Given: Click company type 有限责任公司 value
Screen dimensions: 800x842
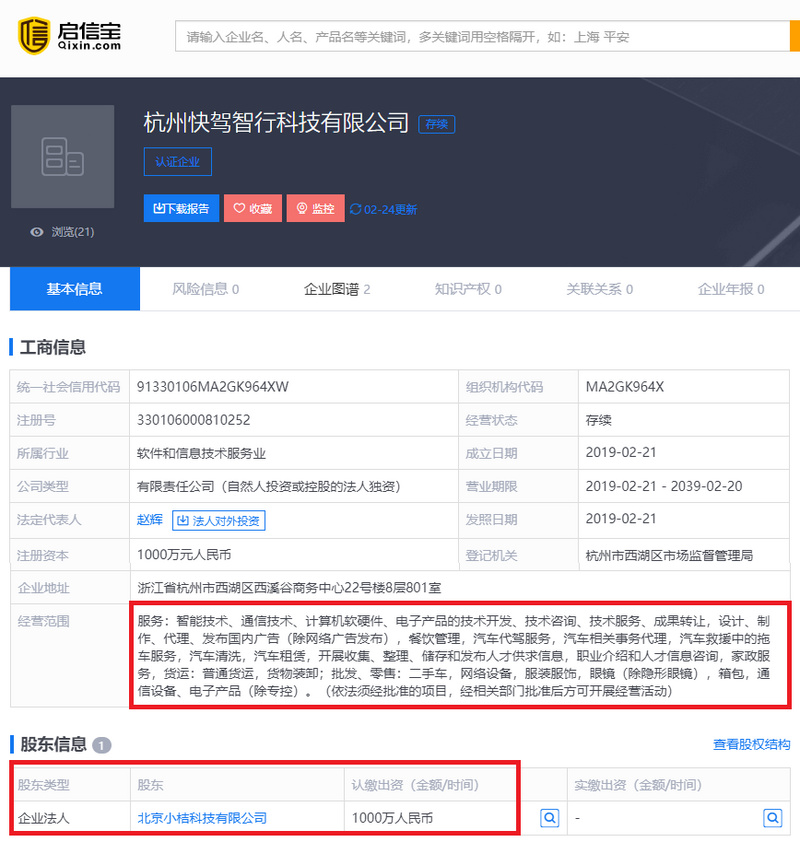Looking at the screenshot, I should point(268,487).
